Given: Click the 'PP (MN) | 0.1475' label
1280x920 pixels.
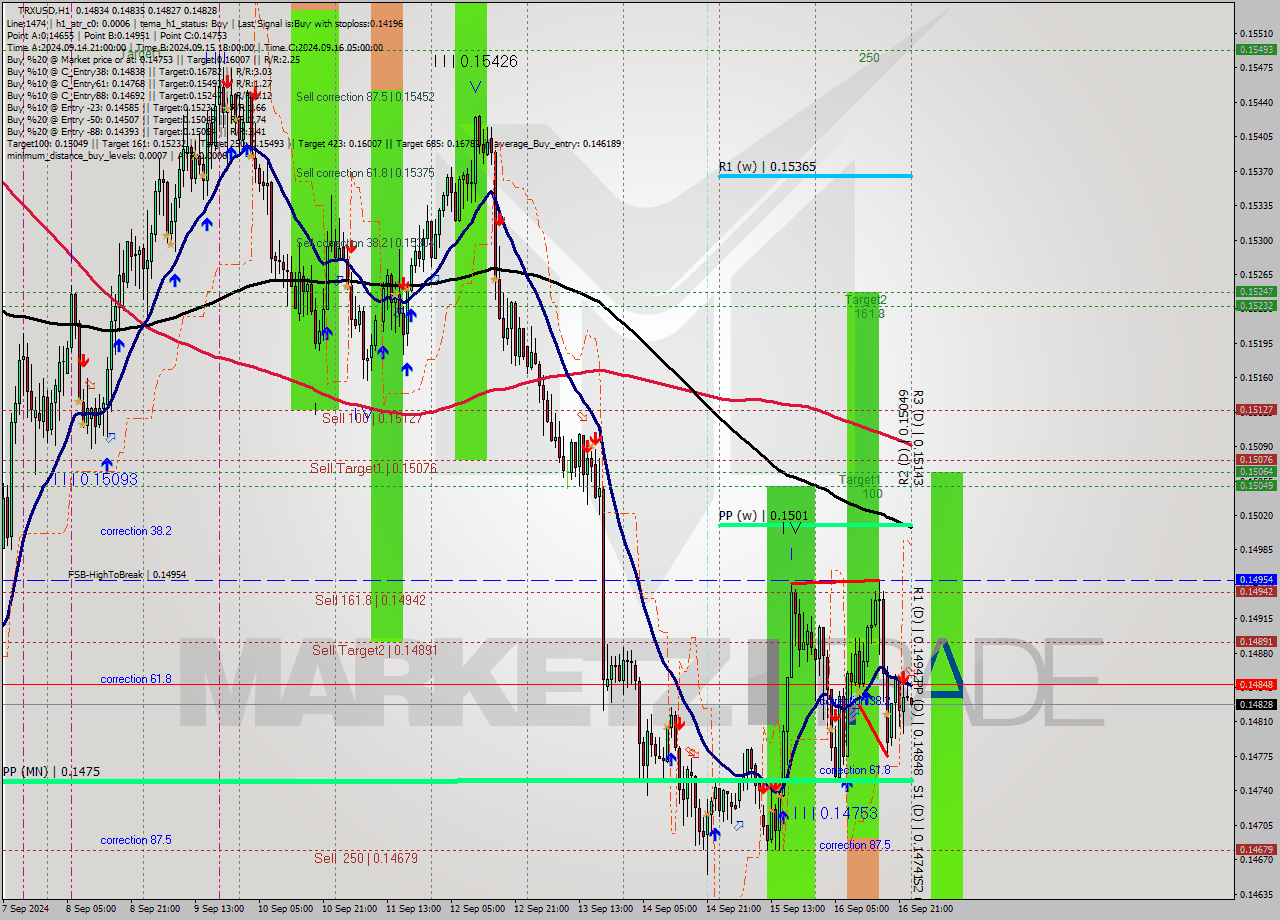Looking at the screenshot, I should 51,772.
